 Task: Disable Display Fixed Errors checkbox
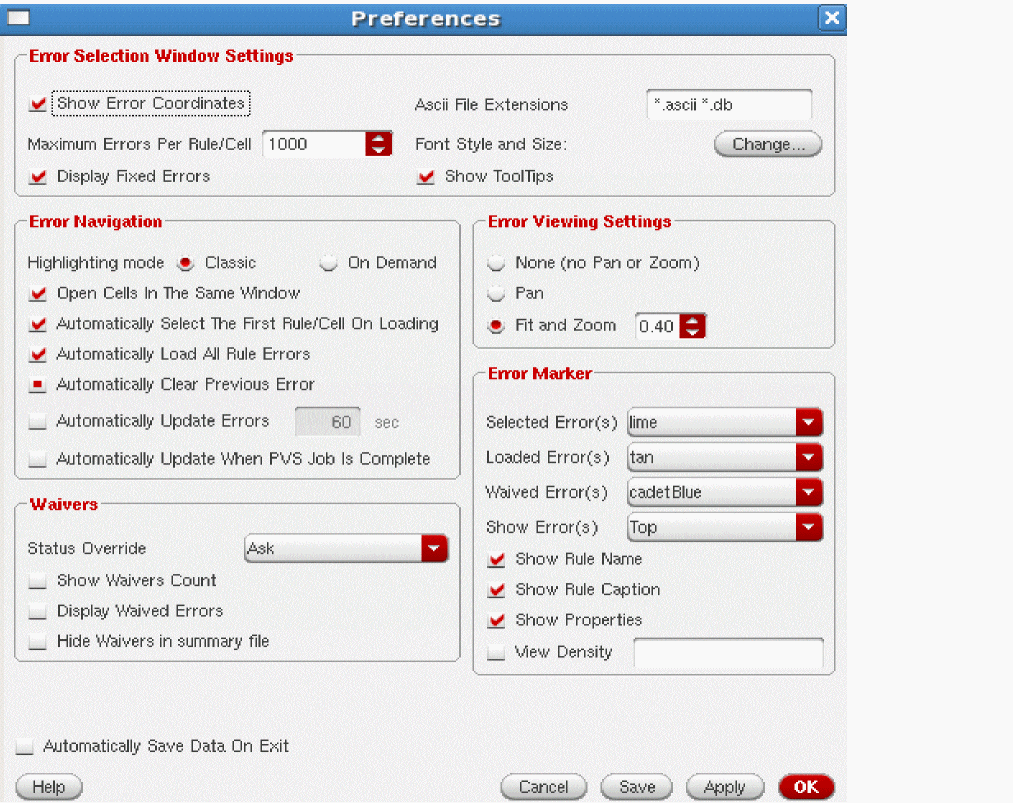point(39,177)
